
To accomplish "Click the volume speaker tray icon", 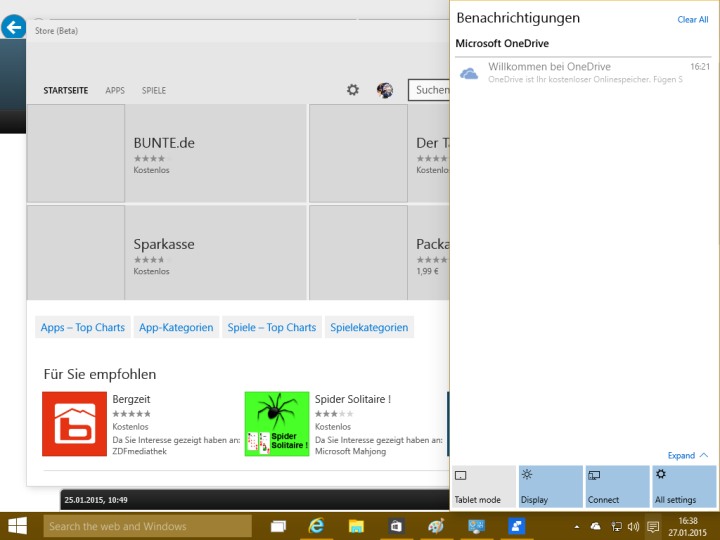I will click(633, 527).
